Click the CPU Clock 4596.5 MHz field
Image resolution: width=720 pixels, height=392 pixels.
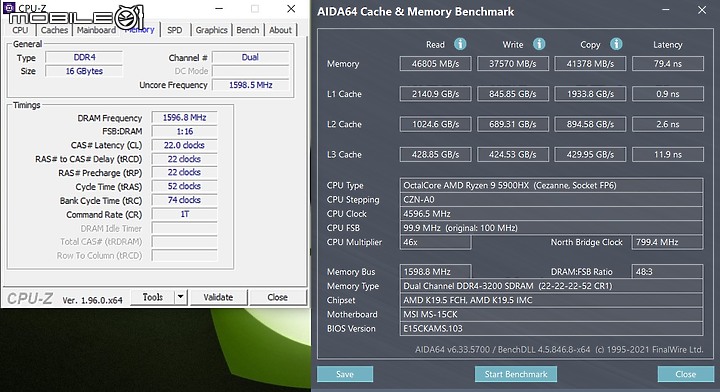(551, 214)
